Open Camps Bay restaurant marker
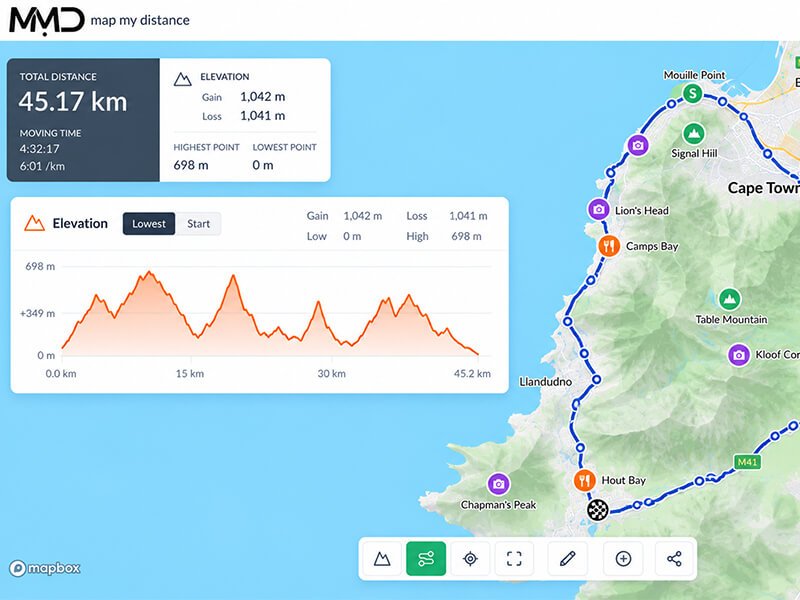This screenshot has height=600, width=800. 609,246
